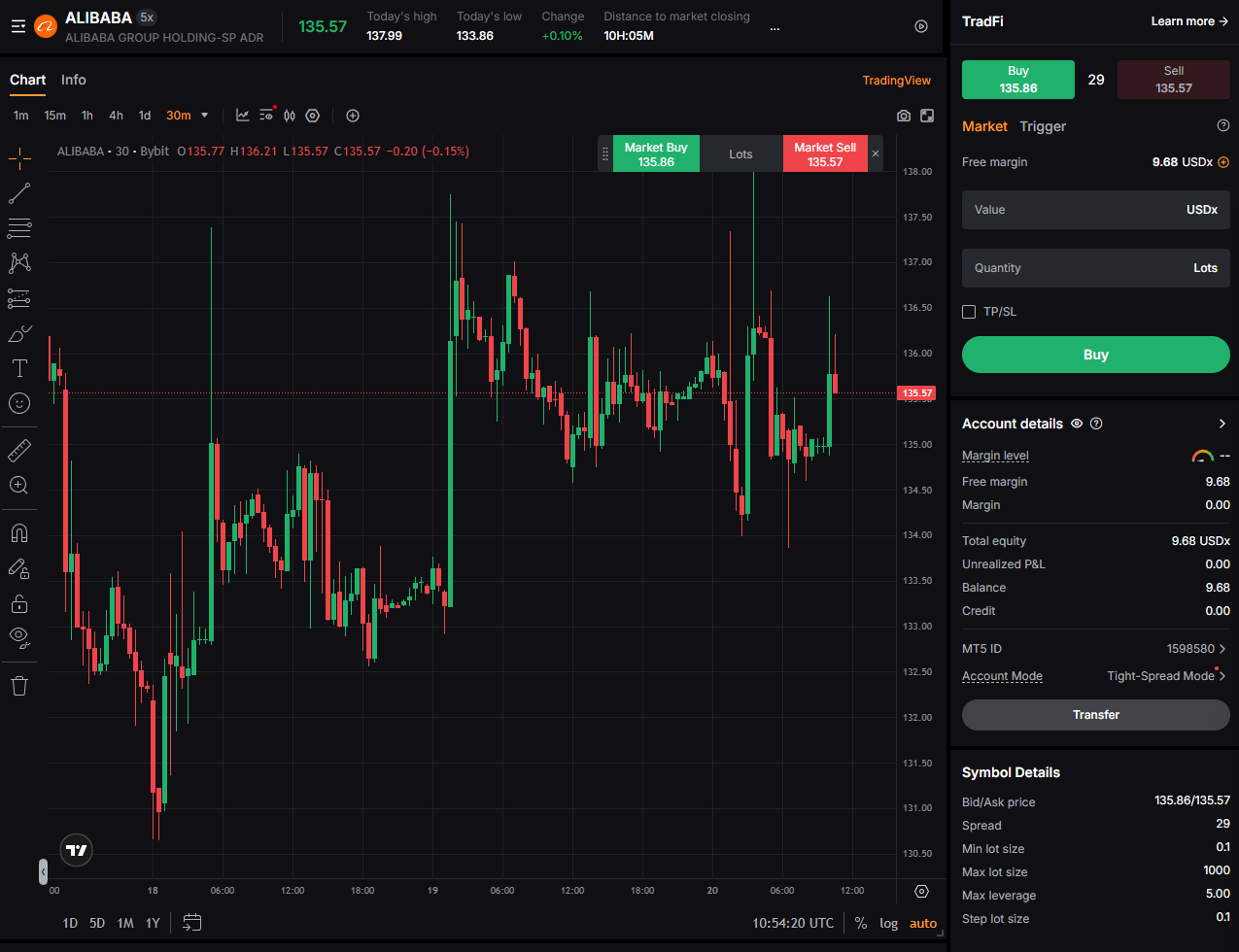This screenshot has width=1239, height=952.
Task: Click Market Buy 135.86 on chart
Action: (x=656, y=154)
